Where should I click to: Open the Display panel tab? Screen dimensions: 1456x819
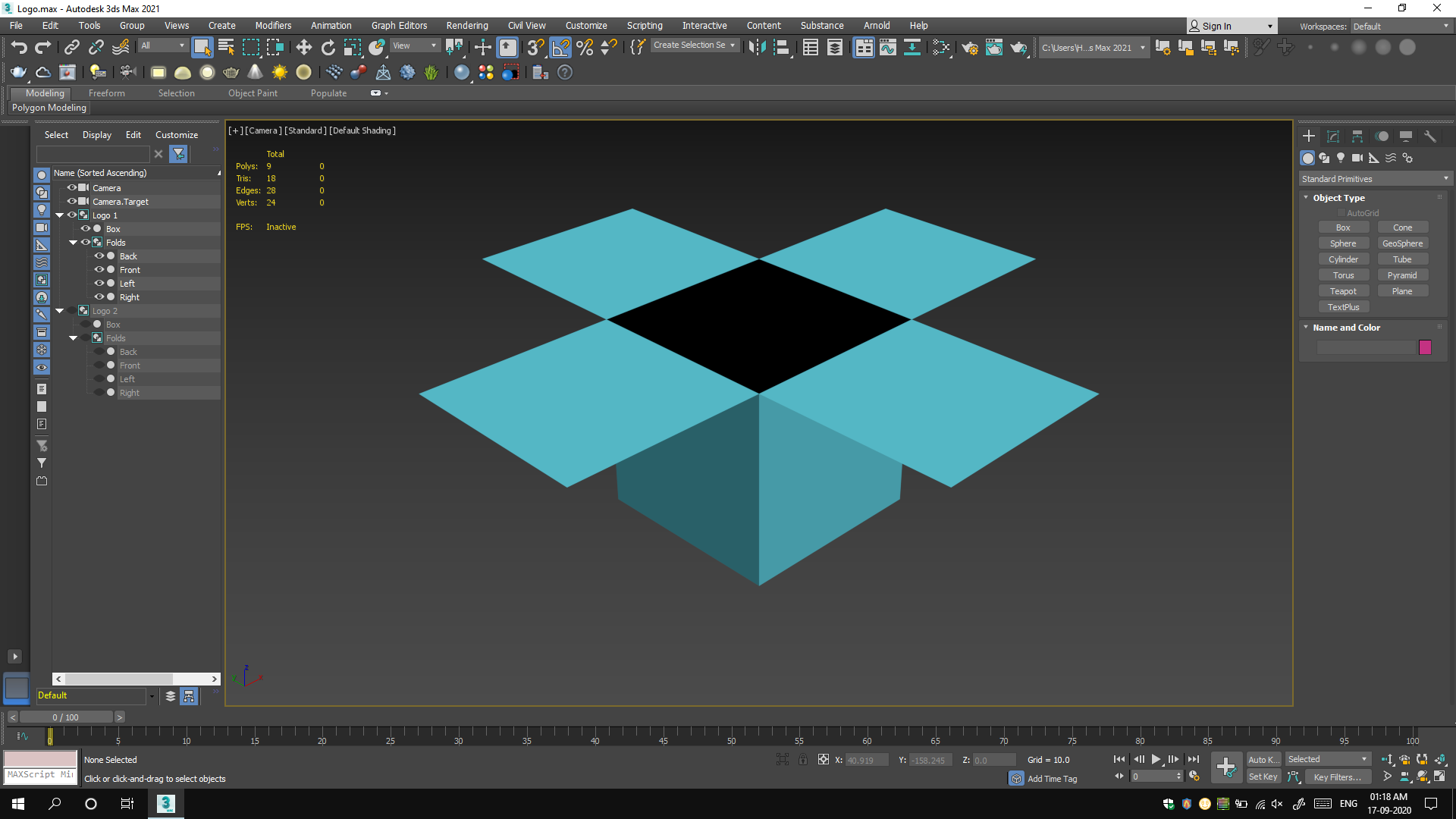coord(1406,136)
